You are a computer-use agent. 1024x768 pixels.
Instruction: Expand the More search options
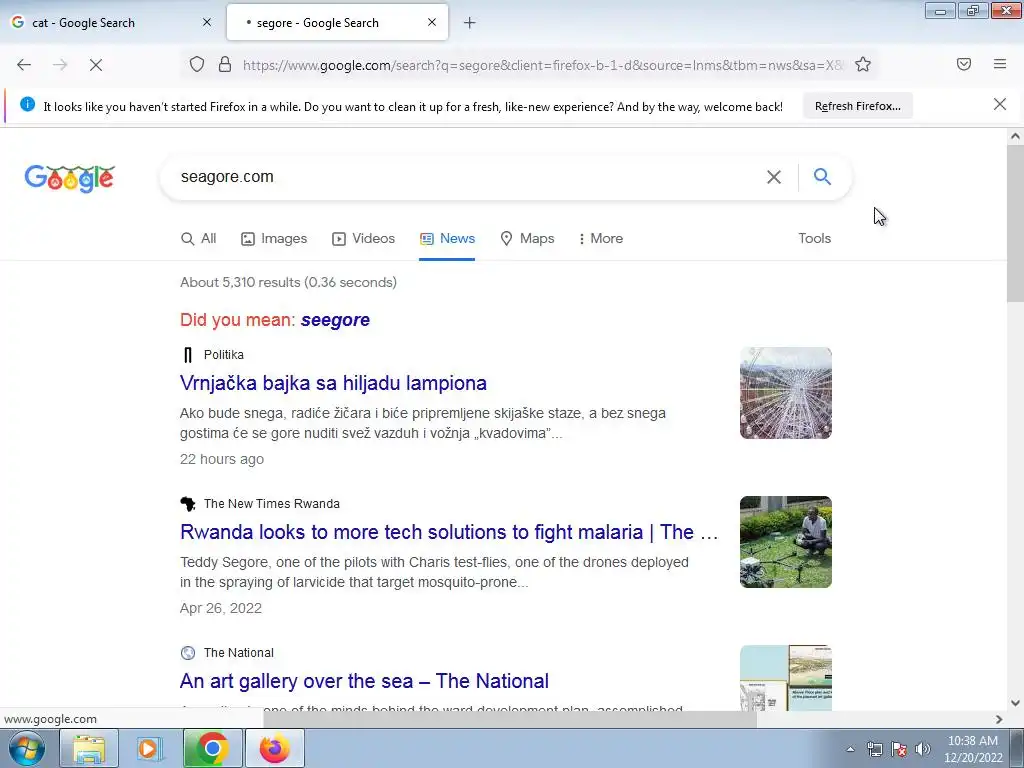pos(601,238)
